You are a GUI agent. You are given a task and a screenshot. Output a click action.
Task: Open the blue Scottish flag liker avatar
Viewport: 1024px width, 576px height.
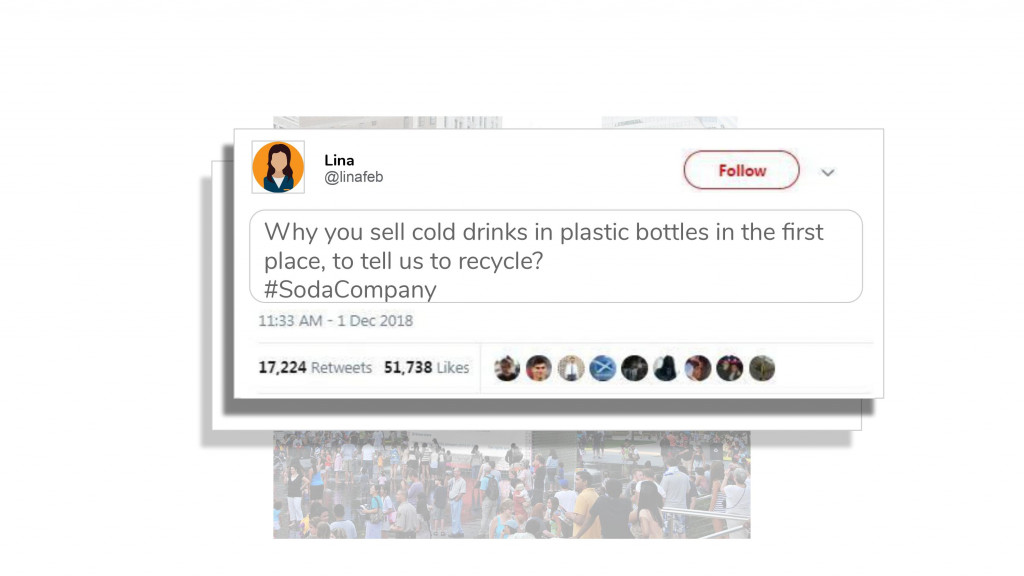[x=602, y=368]
